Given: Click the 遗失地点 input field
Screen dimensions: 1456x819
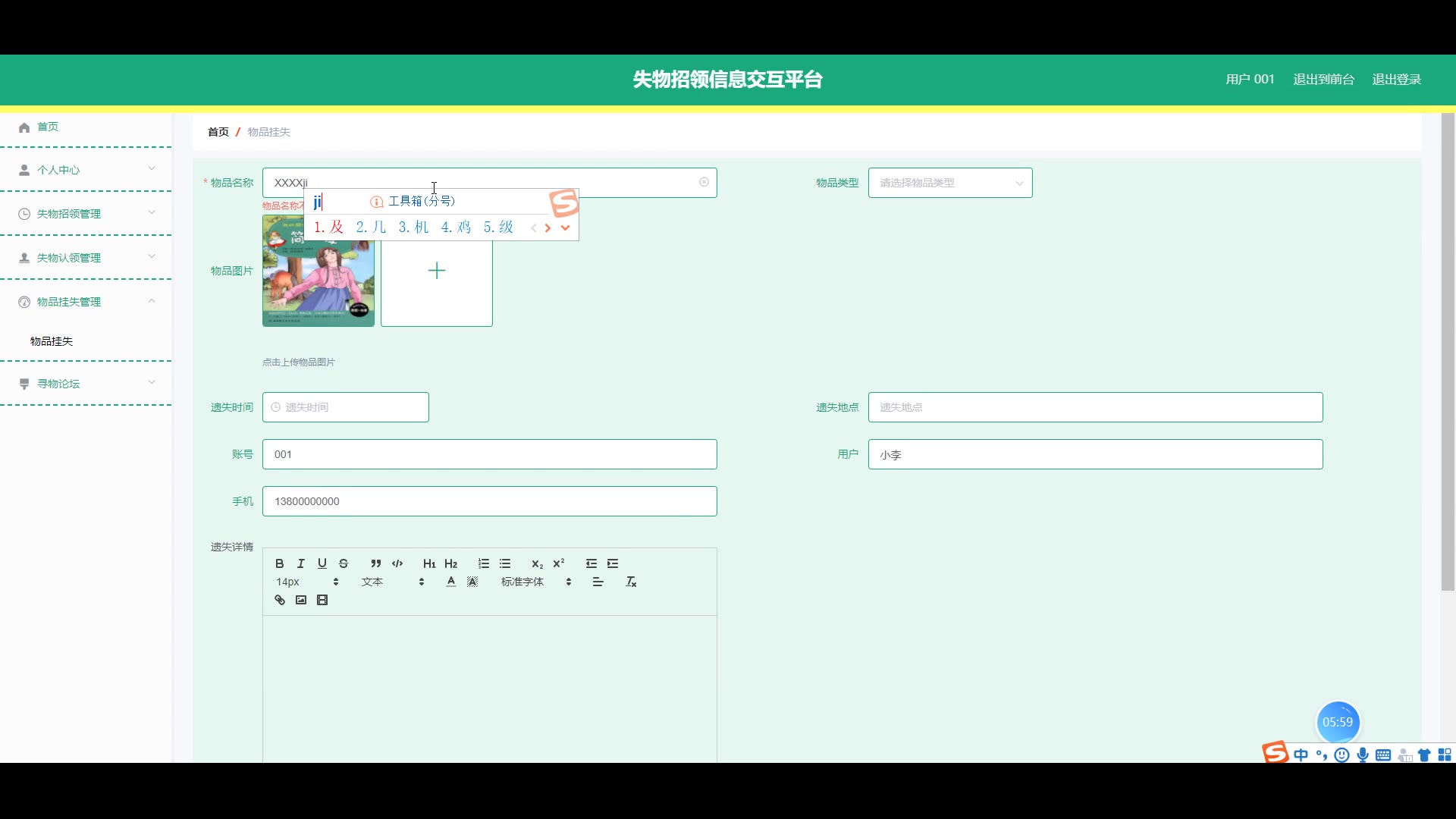Looking at the screenshot, I should (x=1095, y=407).
